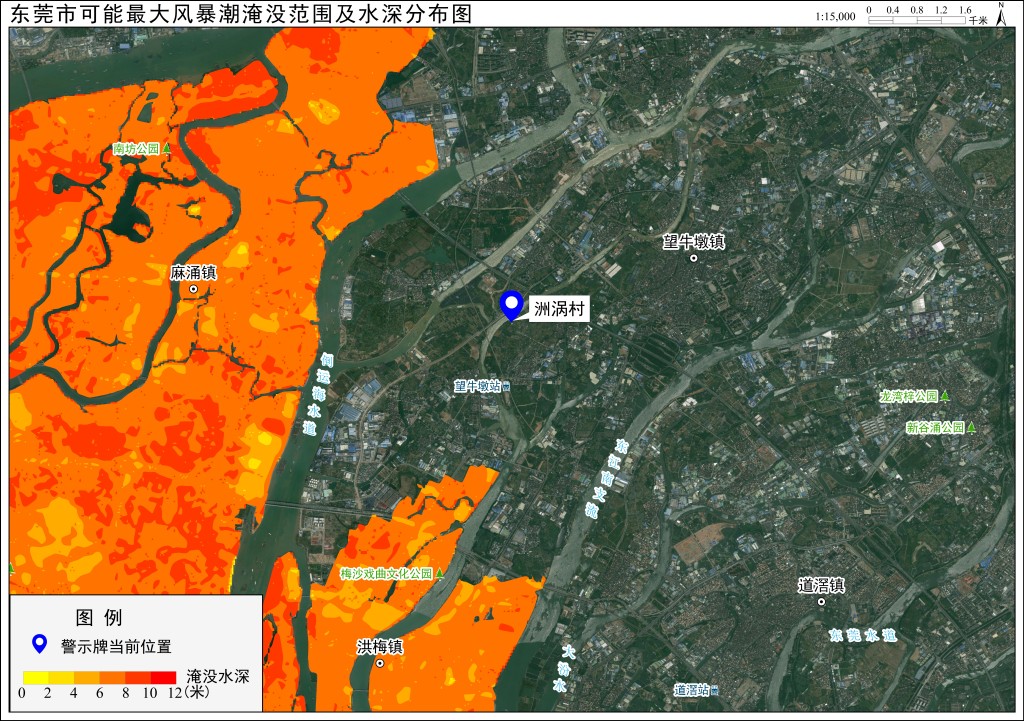Select the 梅沙戏曲文化公园 park label
Viewport: 1024px width, 721px height.
click(387, 573)
